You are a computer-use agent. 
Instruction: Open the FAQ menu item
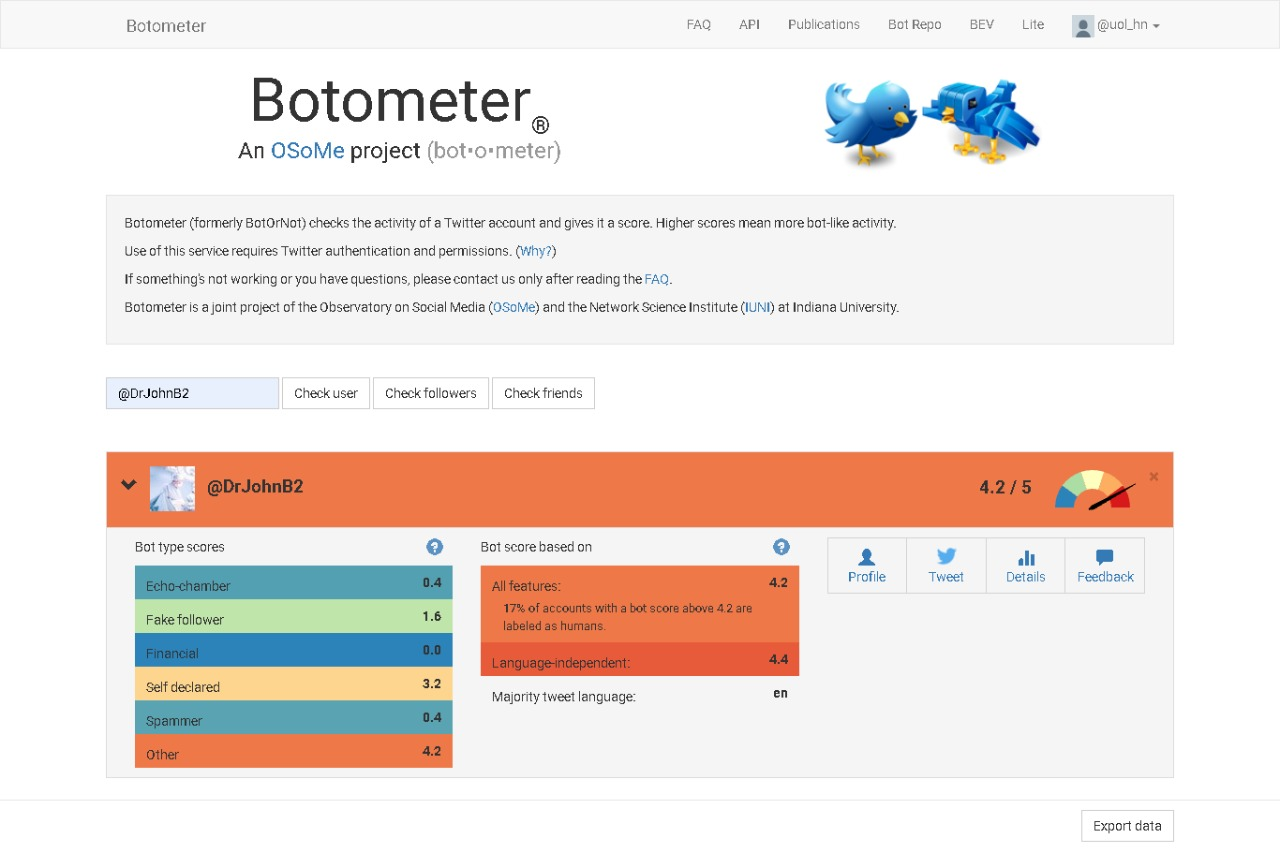coord(698,24)
